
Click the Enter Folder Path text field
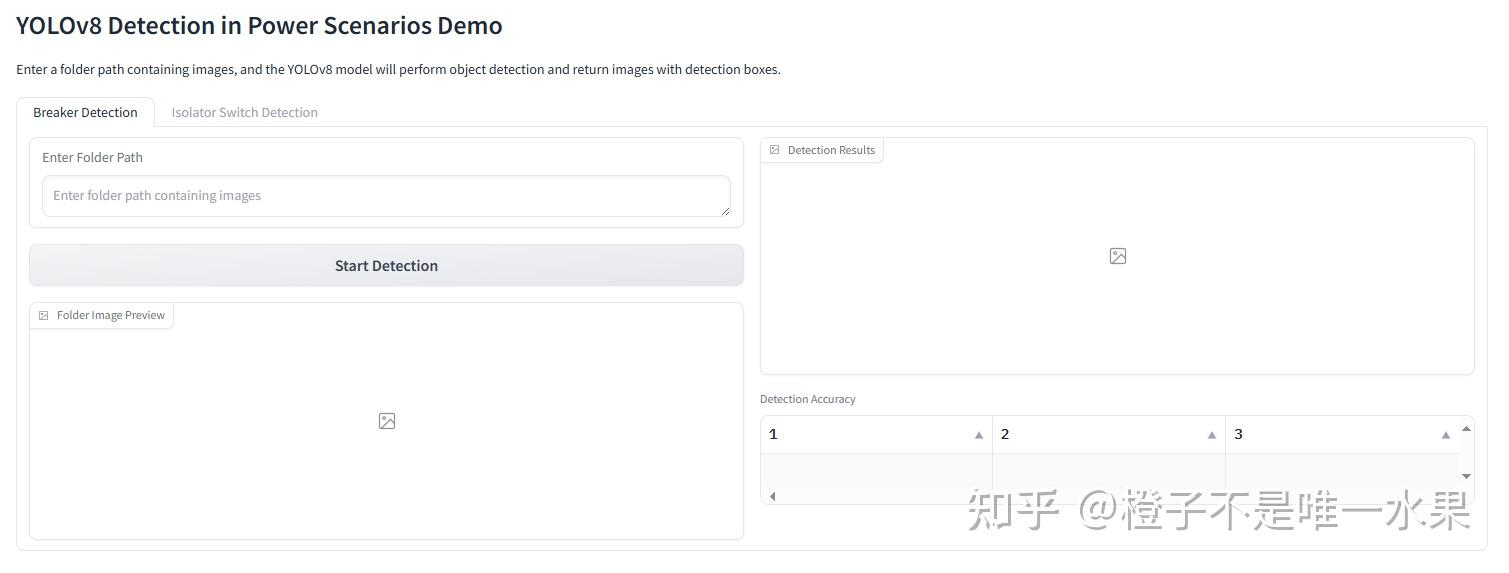[x=385, y=196]
